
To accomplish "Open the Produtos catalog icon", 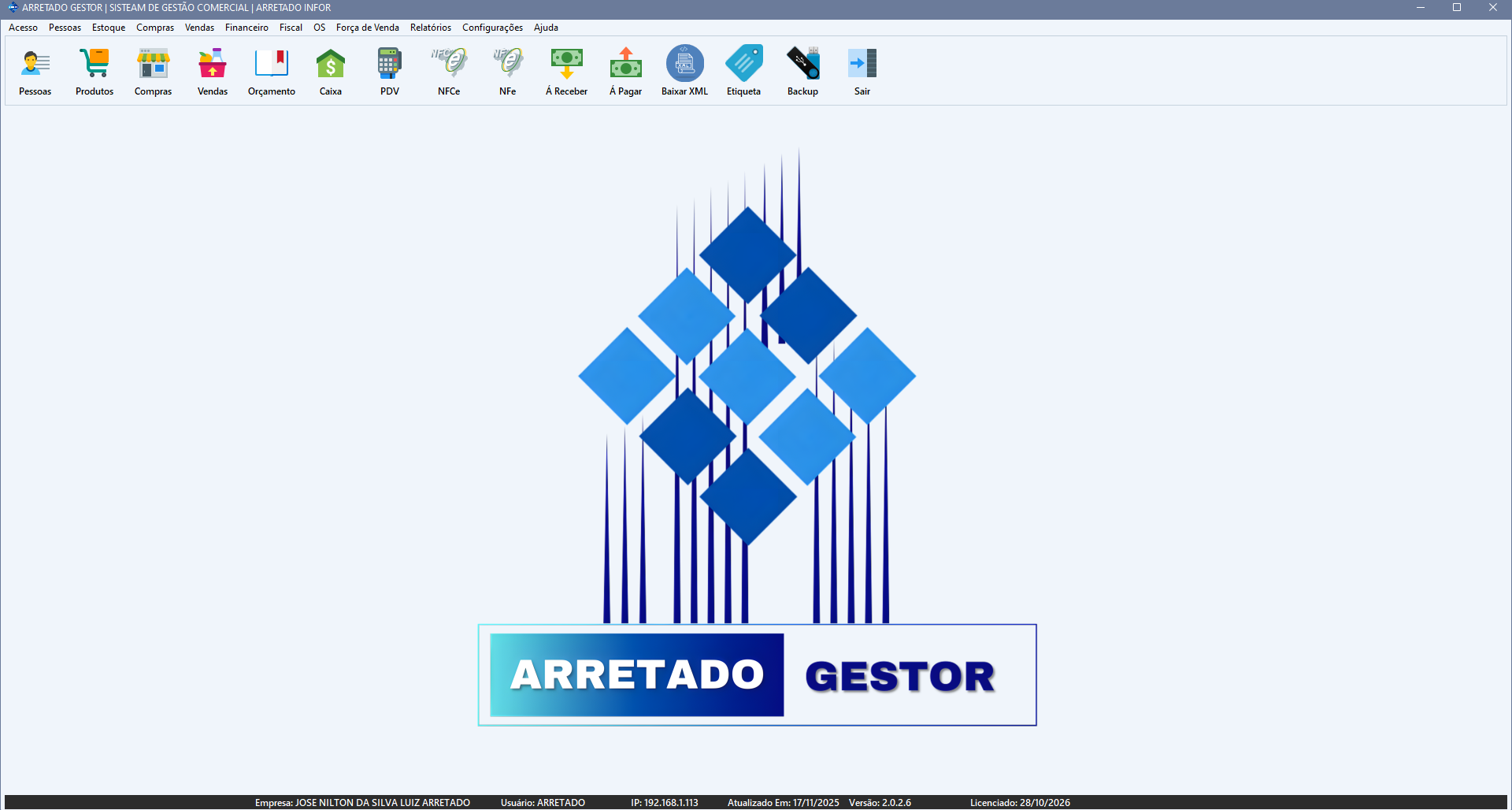I will pyautogui.click(x=94, y=71).
